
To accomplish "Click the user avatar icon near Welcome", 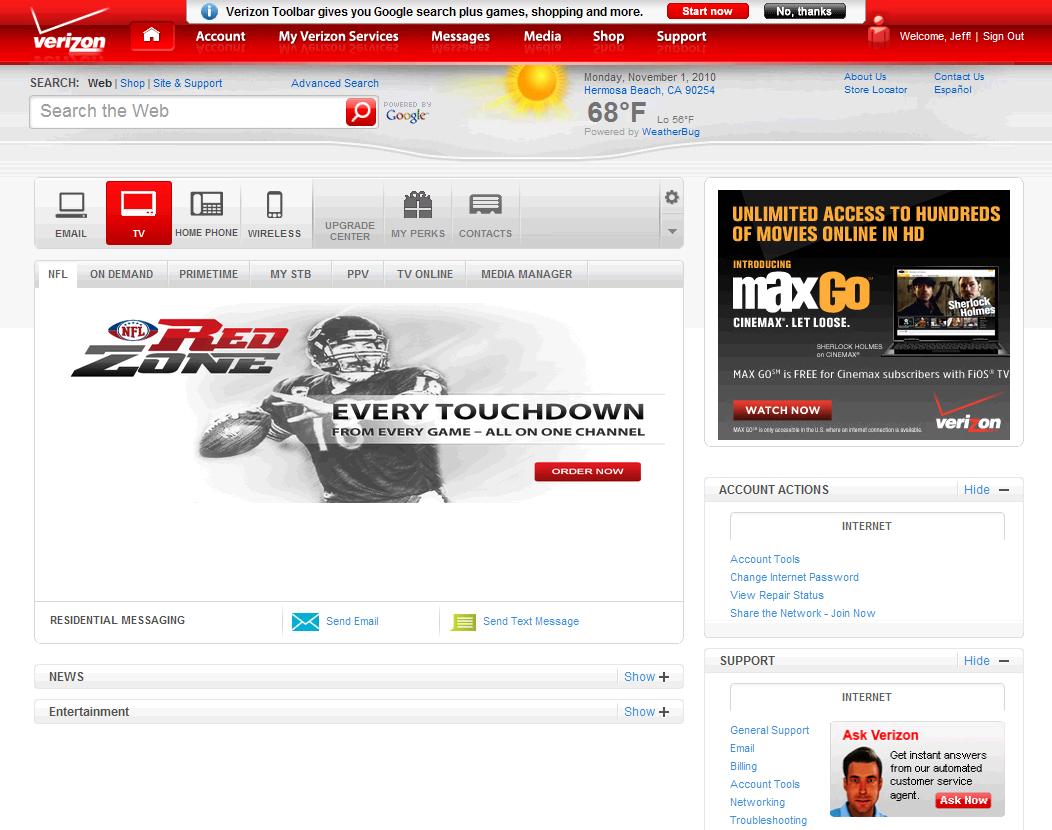I will click(x=878, y=32).
